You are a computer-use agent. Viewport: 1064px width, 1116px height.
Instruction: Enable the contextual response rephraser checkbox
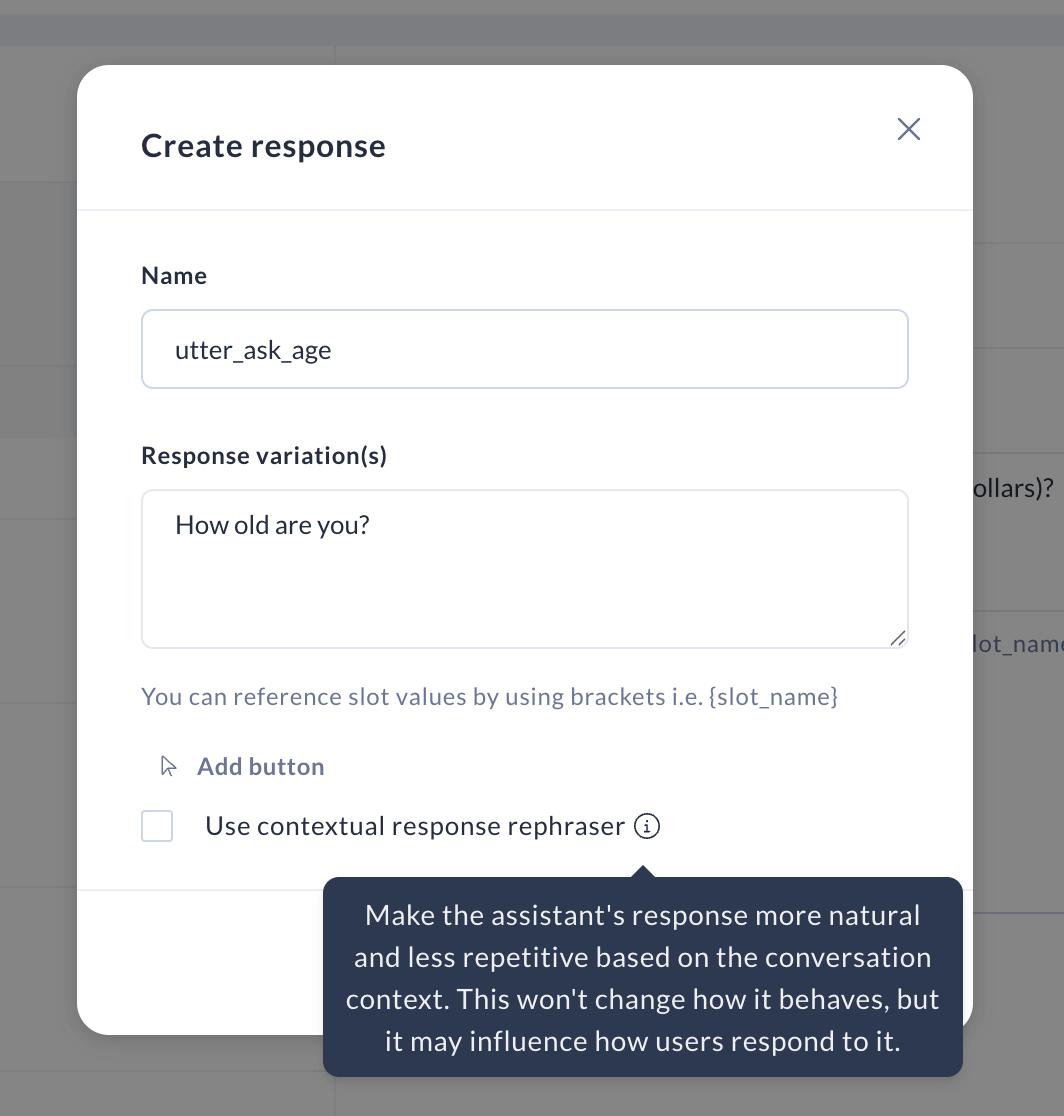pyautogui.click(x=157, y=826)
